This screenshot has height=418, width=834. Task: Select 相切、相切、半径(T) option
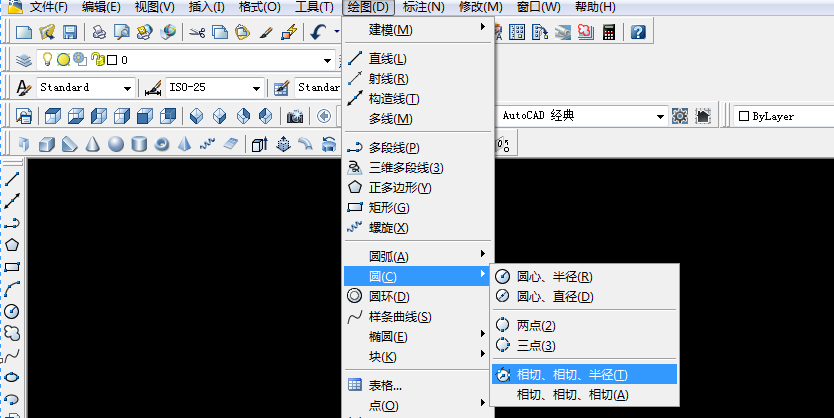tap(585, 374)
